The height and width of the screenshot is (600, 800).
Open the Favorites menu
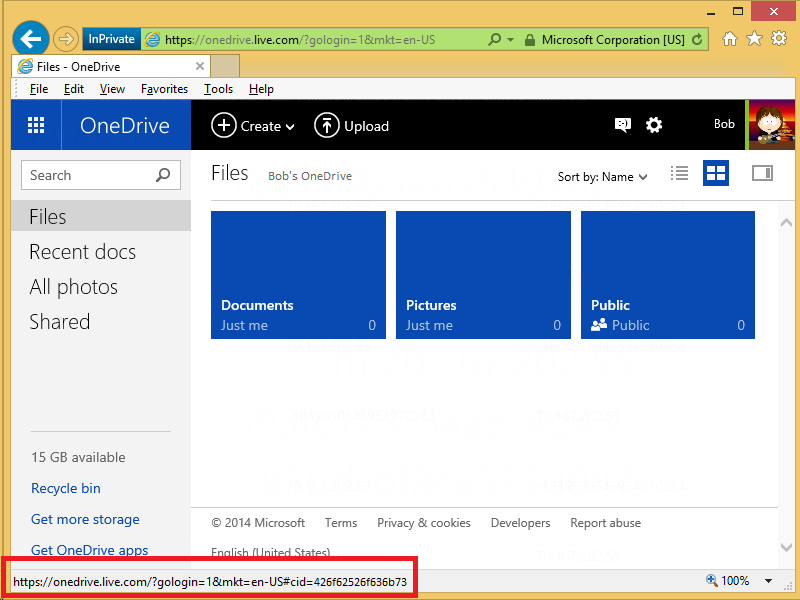click(164, 89)
